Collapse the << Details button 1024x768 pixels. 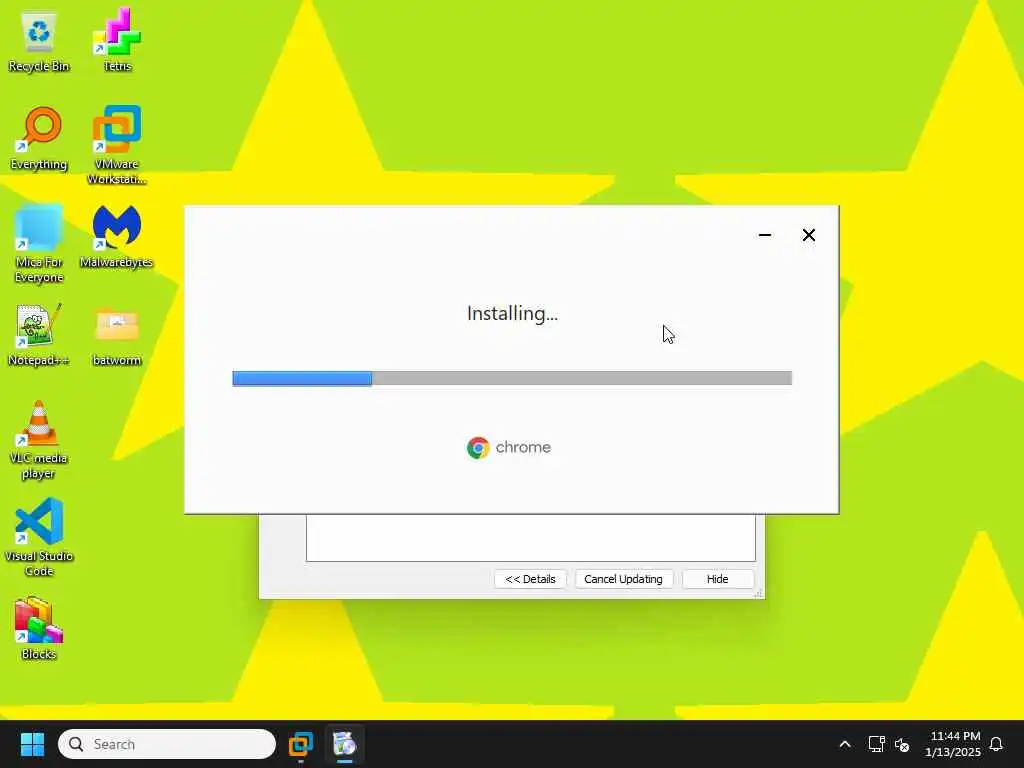530,579
